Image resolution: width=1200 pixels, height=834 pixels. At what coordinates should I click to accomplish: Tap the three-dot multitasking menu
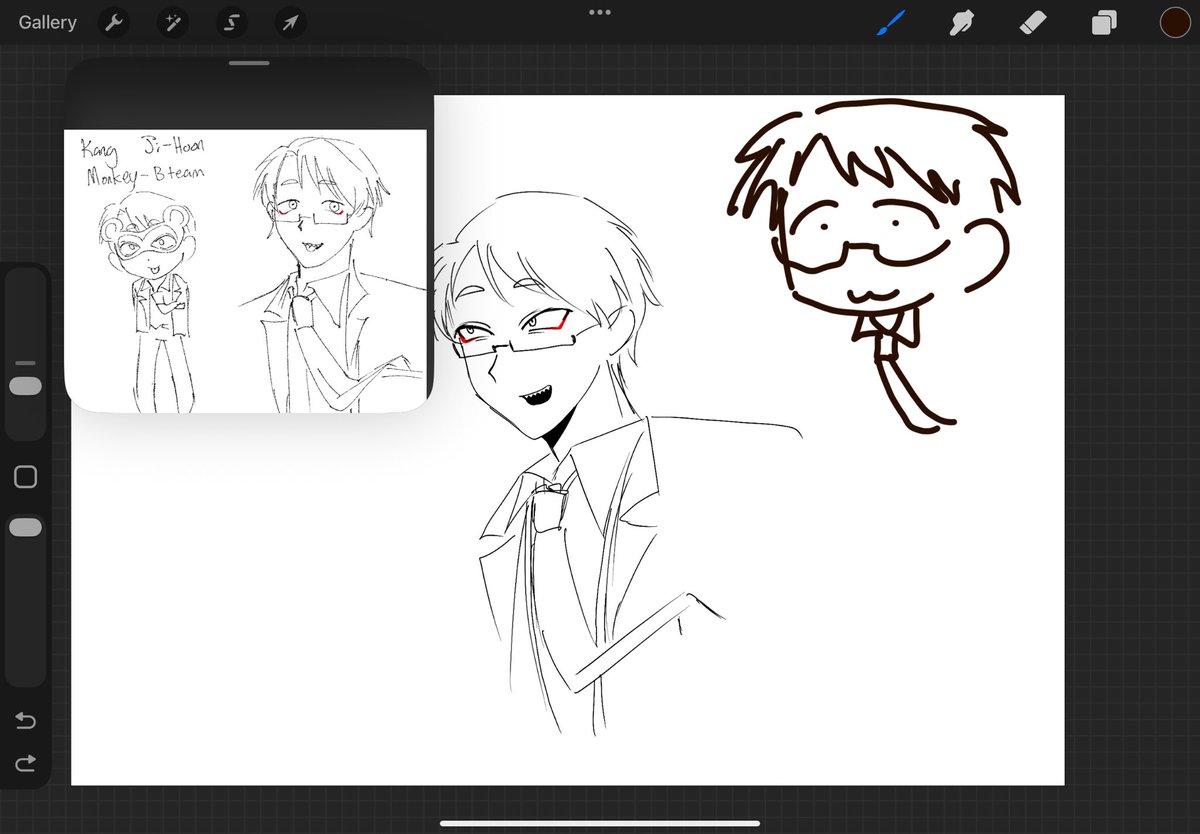coord(600,12)
